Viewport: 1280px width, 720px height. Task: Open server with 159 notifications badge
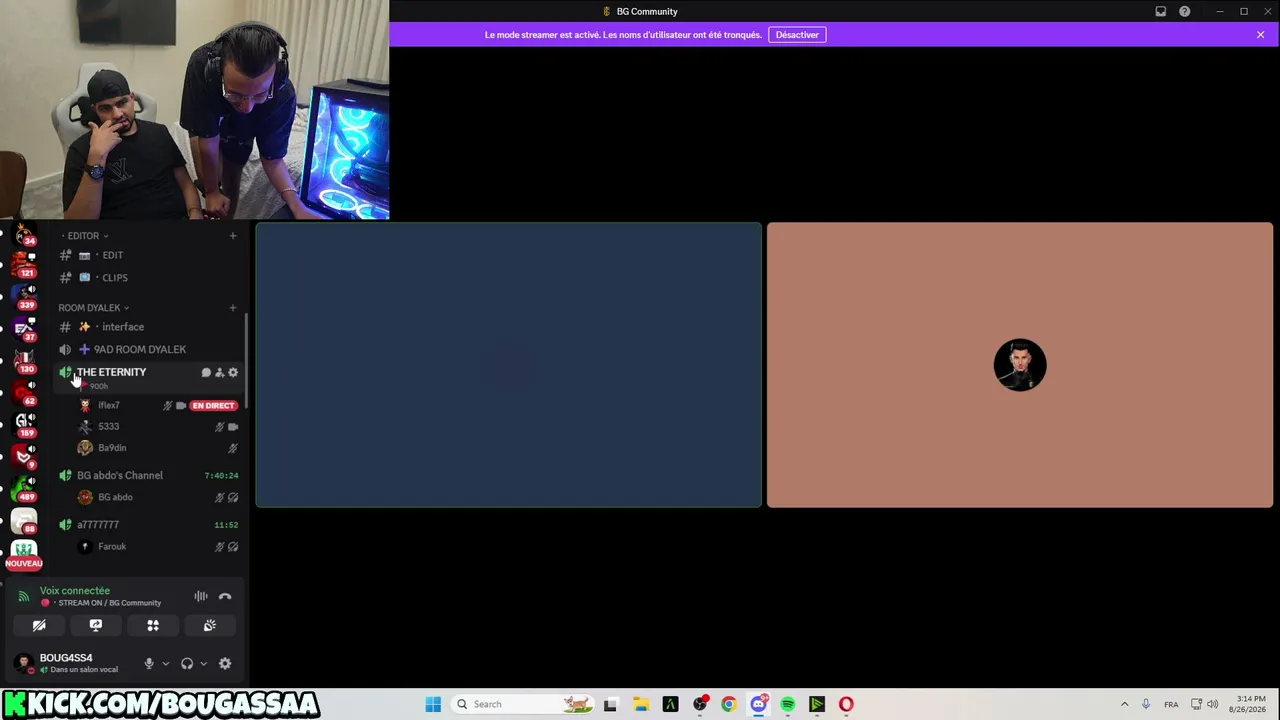(x=24, y=426)
